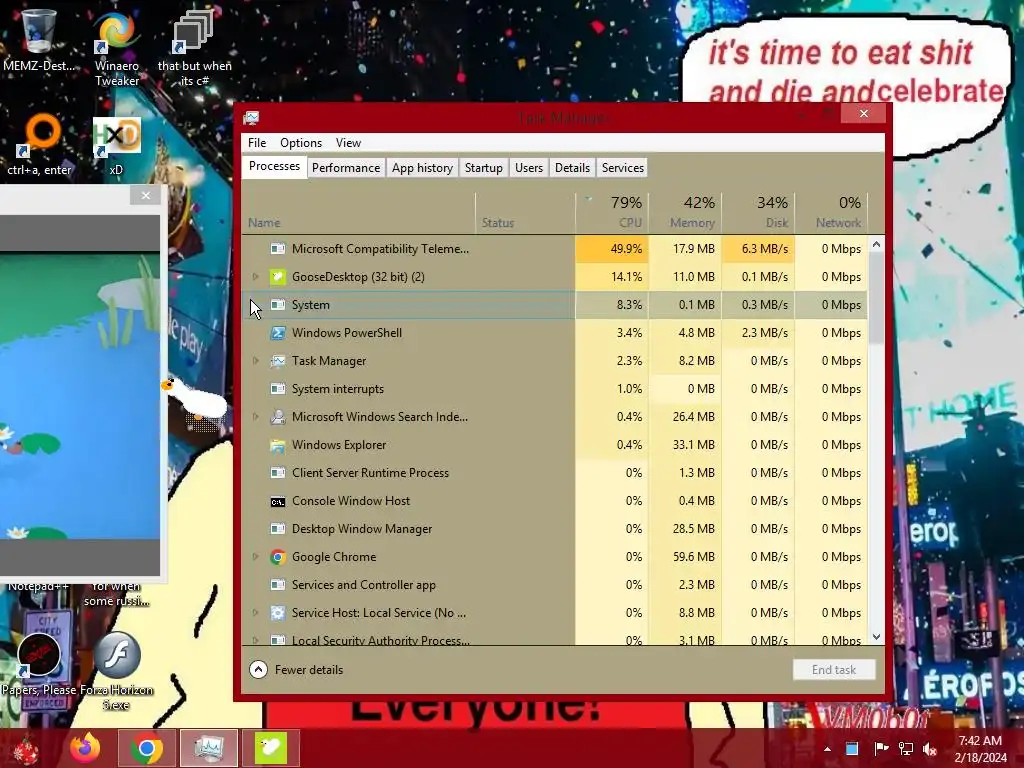
Task: Sort processes by Name column header
Action: [359, 212]
